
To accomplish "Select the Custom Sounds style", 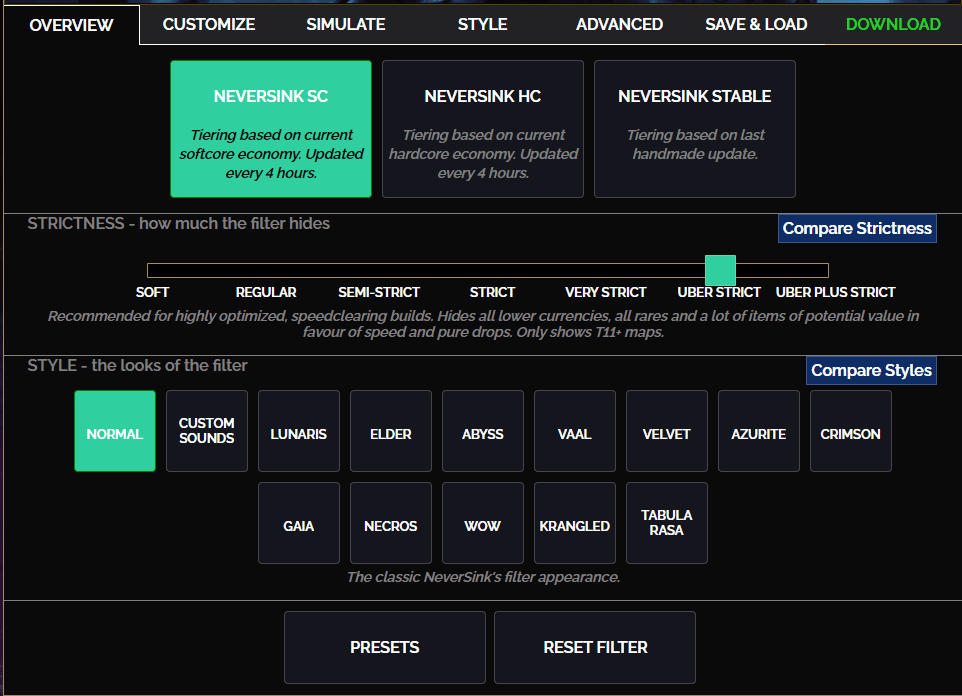I will (207, 431).
